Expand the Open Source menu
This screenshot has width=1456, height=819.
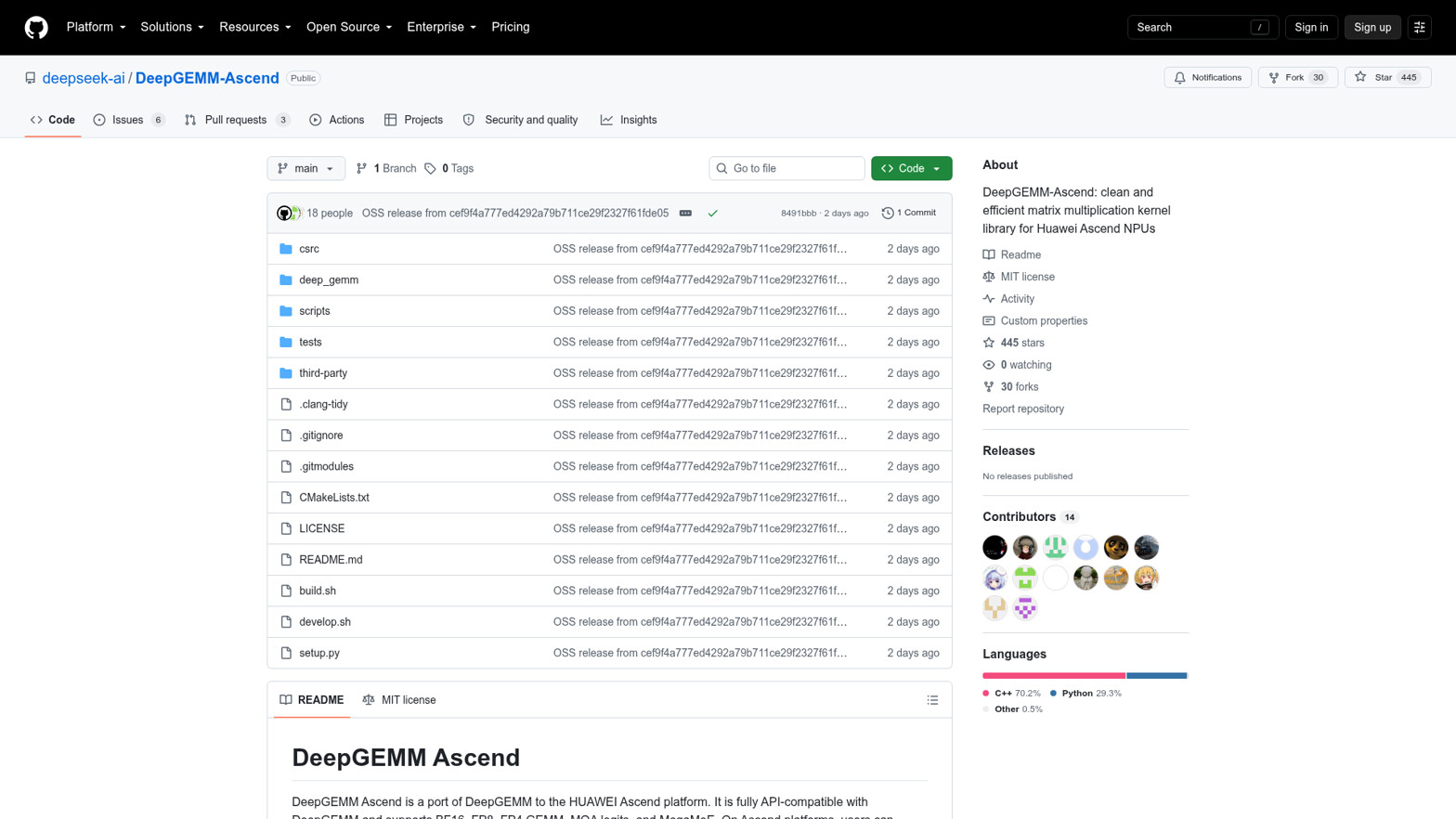[348, 27]
